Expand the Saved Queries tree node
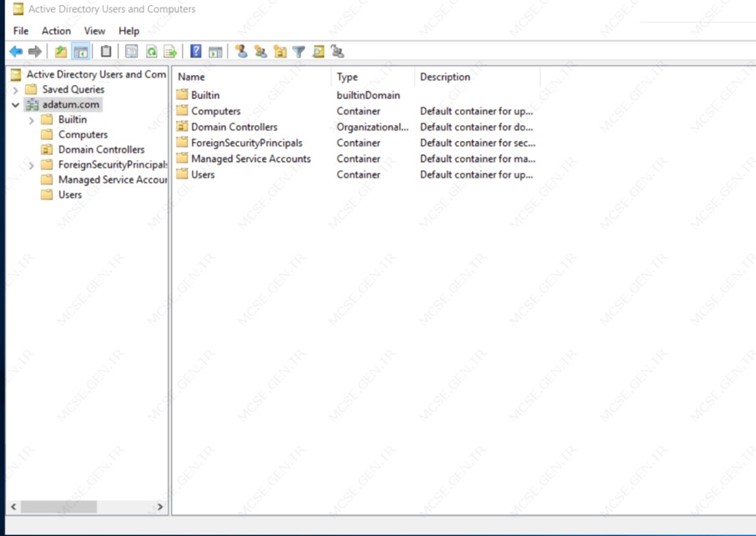The image size is (756, 536). click(x=15, y=90)
